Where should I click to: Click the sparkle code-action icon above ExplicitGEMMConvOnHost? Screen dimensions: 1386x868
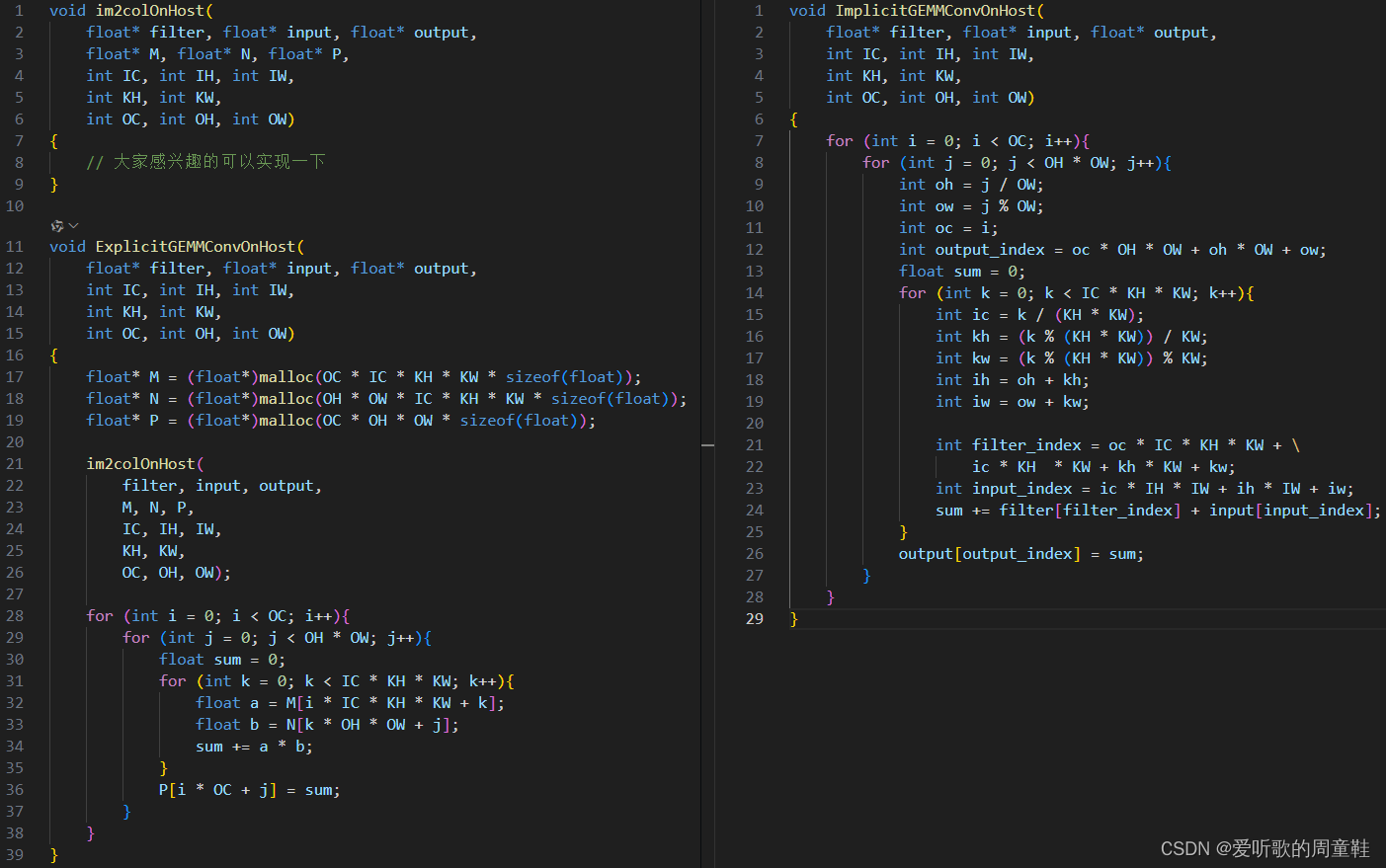pos(57,226)
